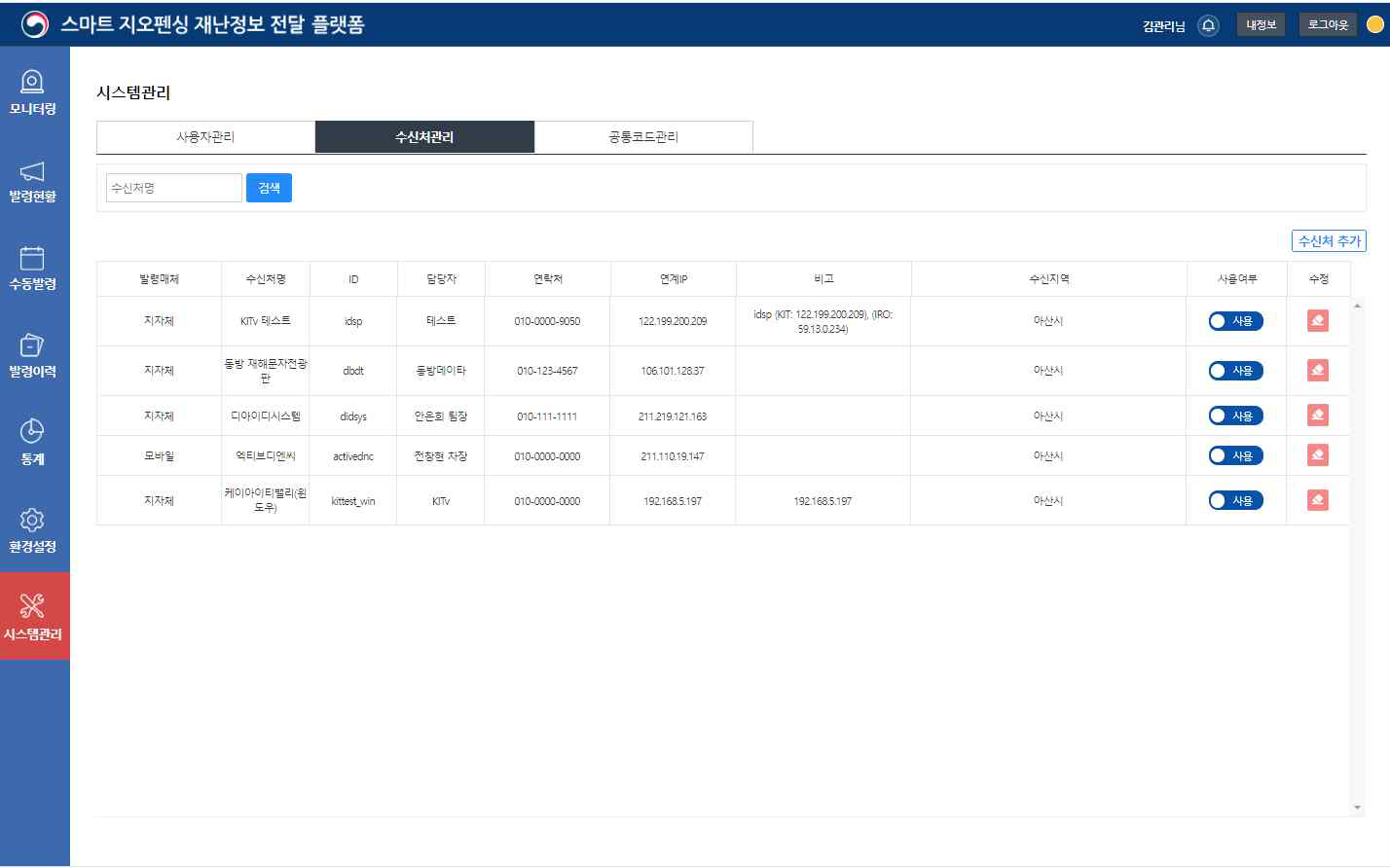Click the 로그아웃 button
The image size is (1390, 868).
pos(1328,25)
